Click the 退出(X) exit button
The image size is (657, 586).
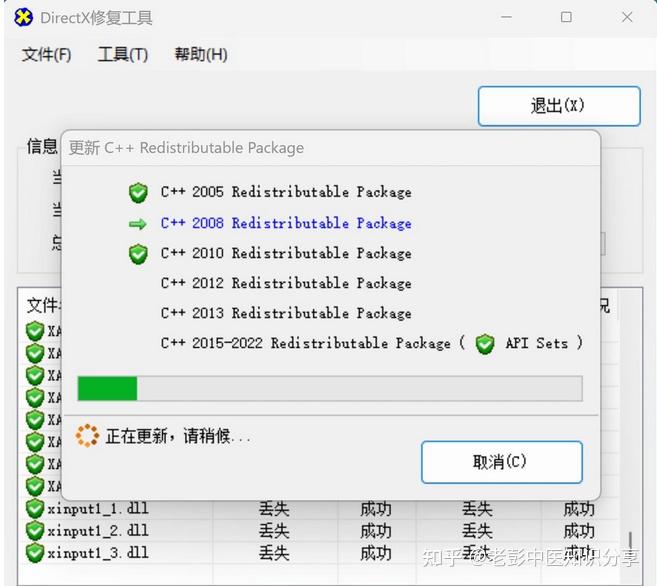pyautogui.click(x=559, y=106)
